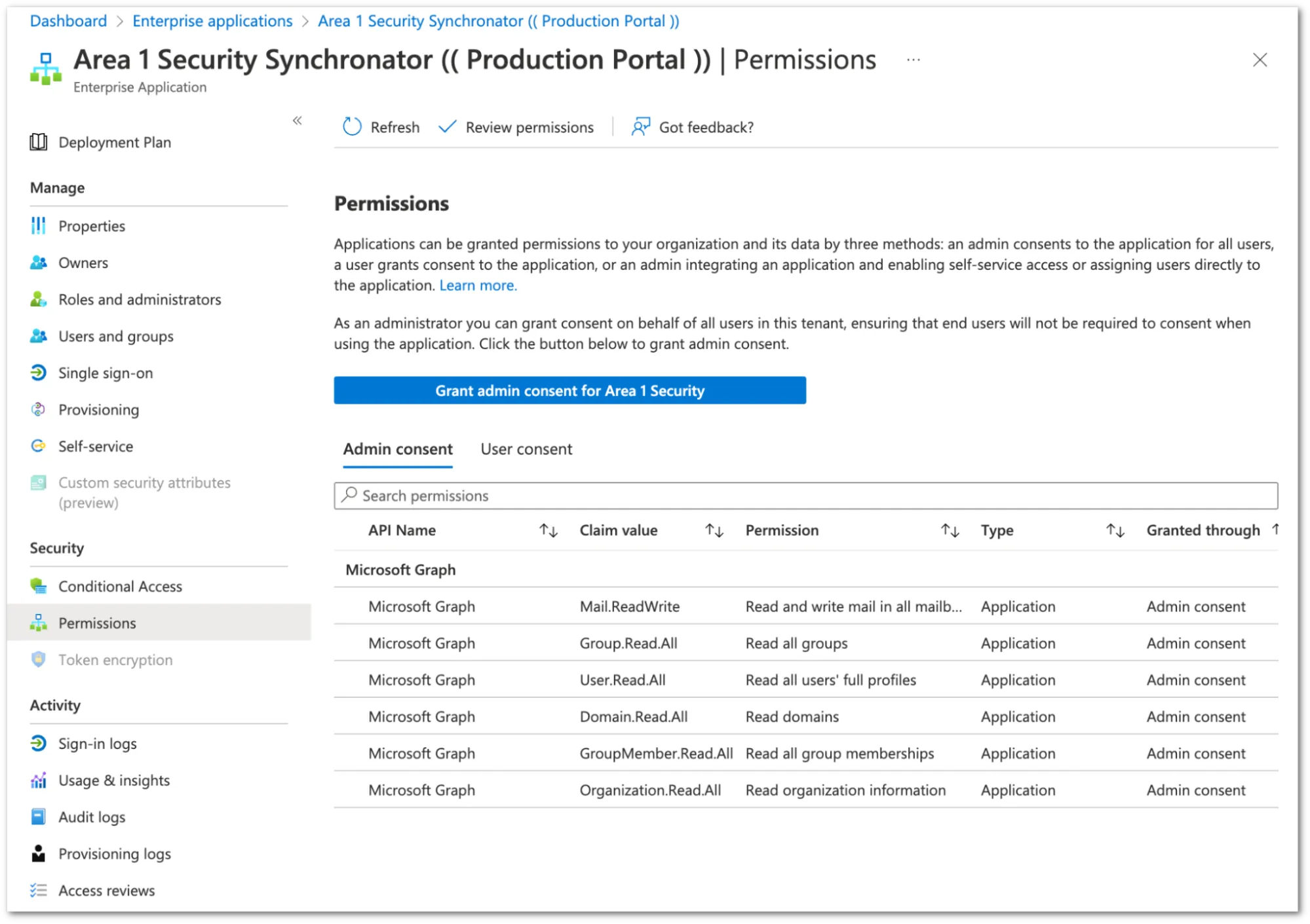Screen dimensions: 1310x924
Task: Open the ellipsis menu next to Permissions
Action: (913, 60)
